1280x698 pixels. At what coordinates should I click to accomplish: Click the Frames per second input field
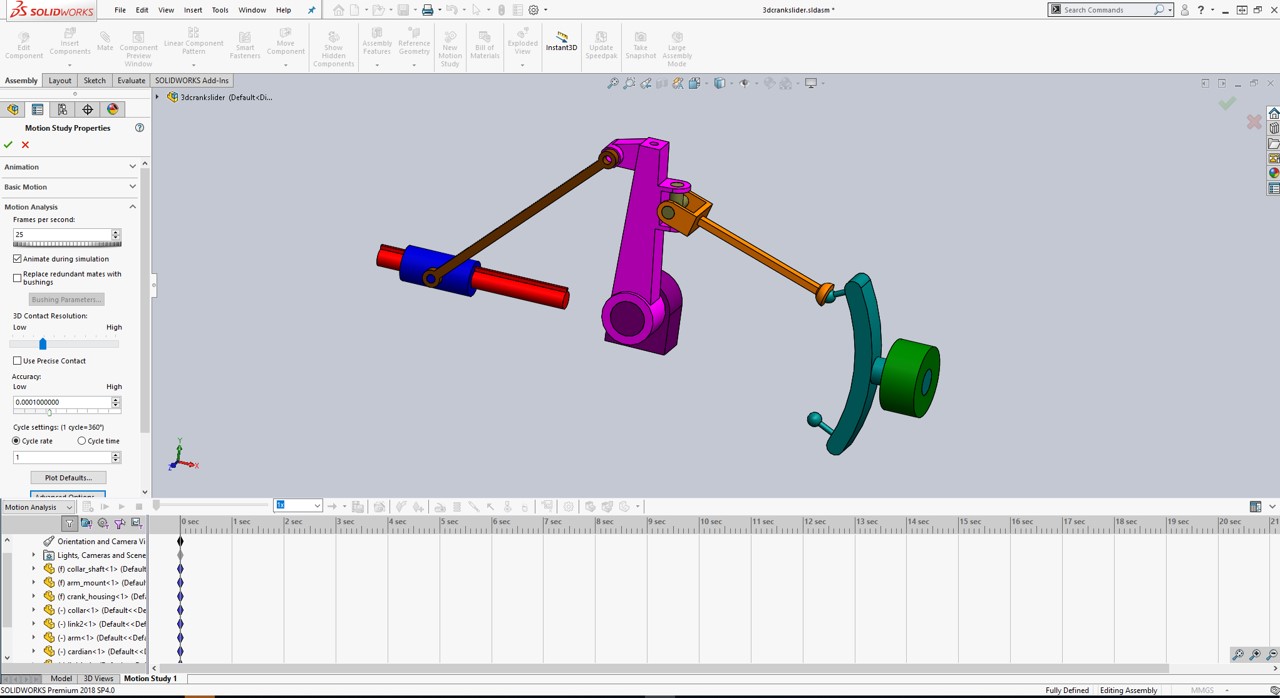(x=62, y=235)
